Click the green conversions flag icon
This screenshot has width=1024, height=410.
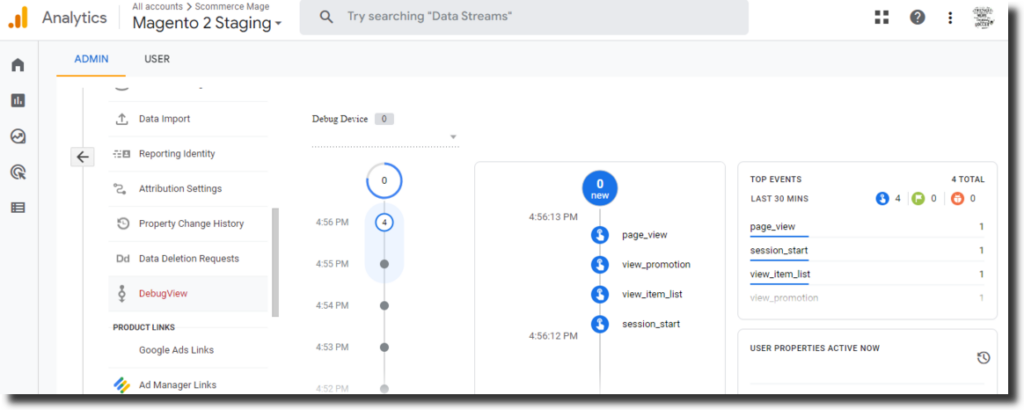(x=918, y=198)
